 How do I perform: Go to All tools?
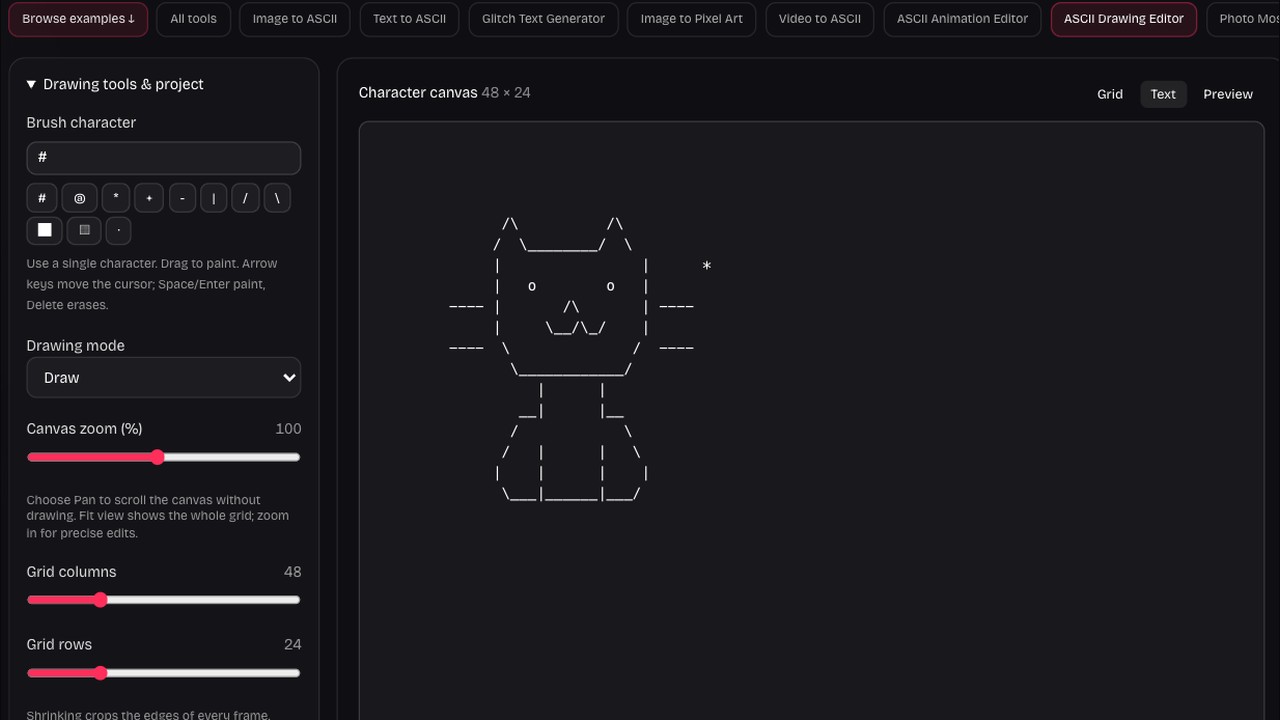point(193,19)
